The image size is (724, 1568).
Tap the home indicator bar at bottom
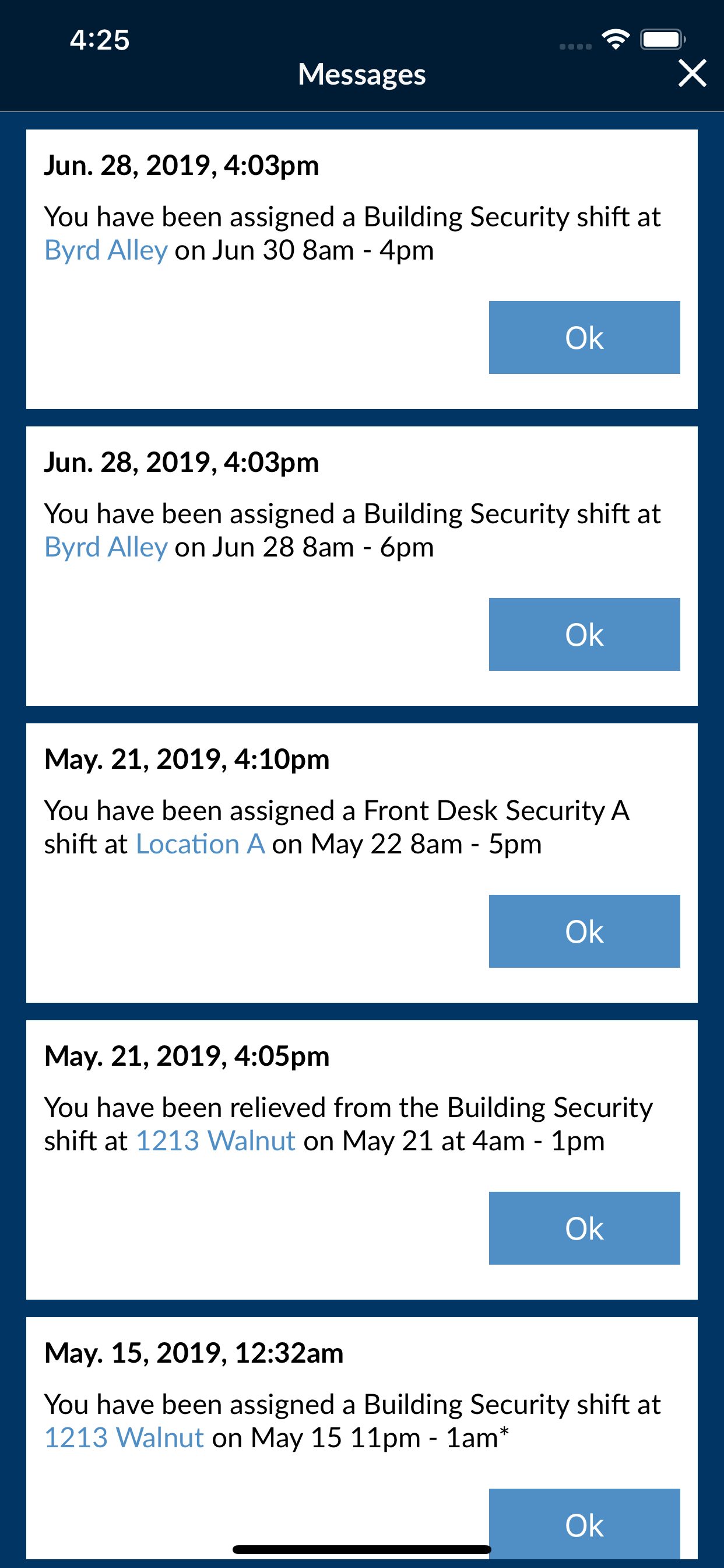click(x=362, y=1549)
